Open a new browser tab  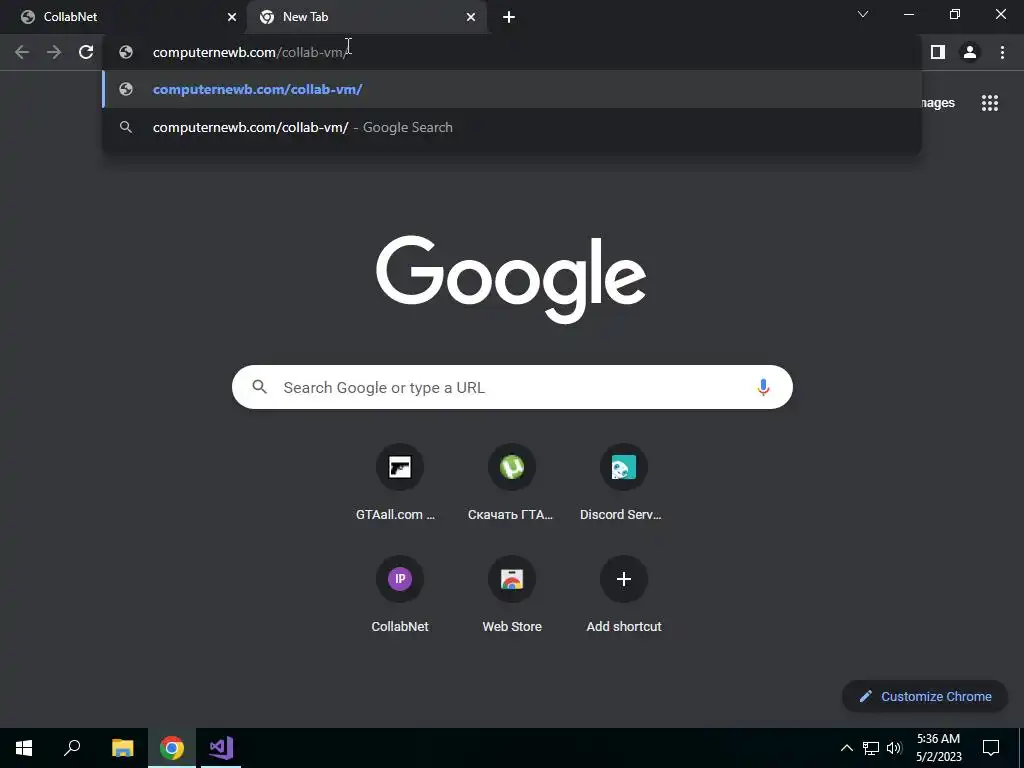(509, 17)
